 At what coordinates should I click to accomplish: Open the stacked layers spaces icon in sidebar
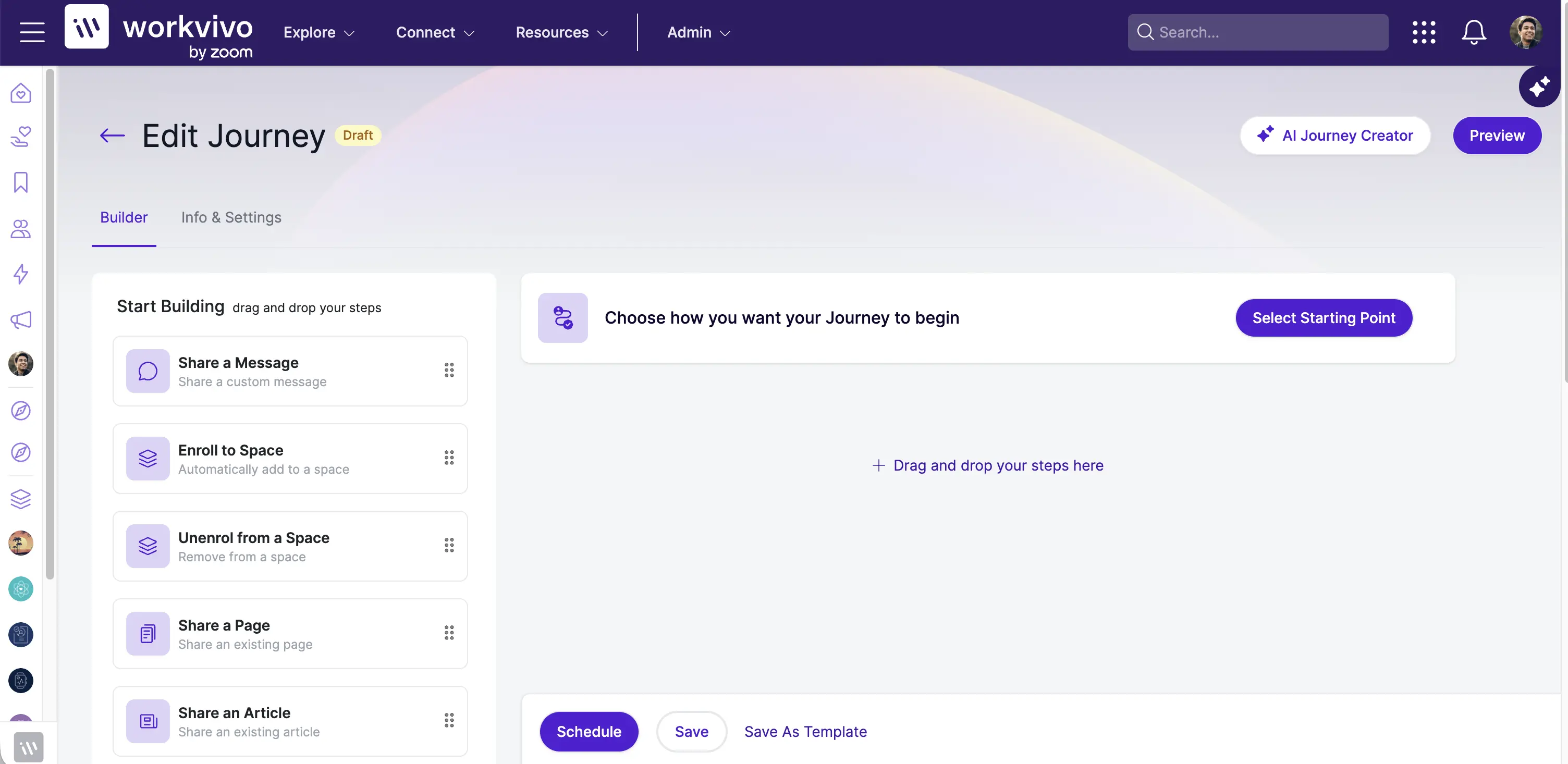[21, 499]
